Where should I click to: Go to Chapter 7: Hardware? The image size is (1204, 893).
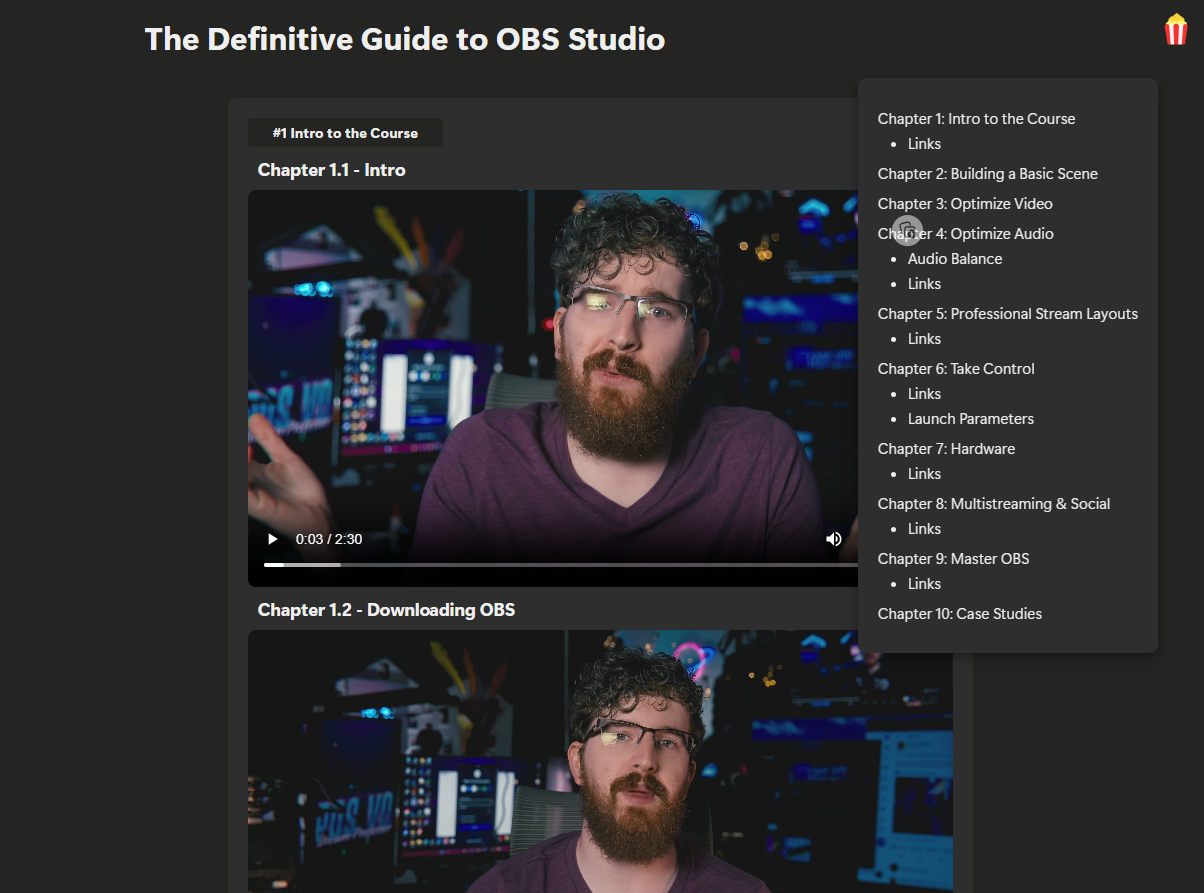[x=946, y=449]
